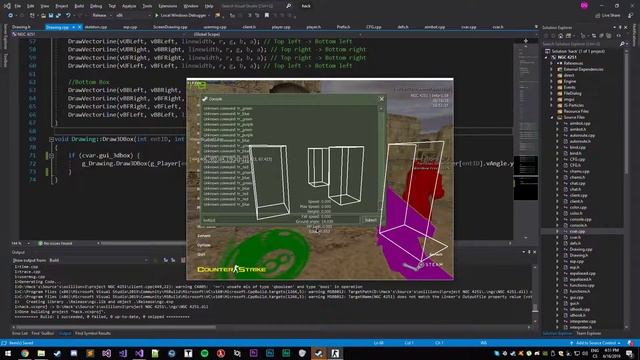Screen dimensions: 640x360
Task: Open the debugger target dropdown arrow
Action: tap(209, 16)
